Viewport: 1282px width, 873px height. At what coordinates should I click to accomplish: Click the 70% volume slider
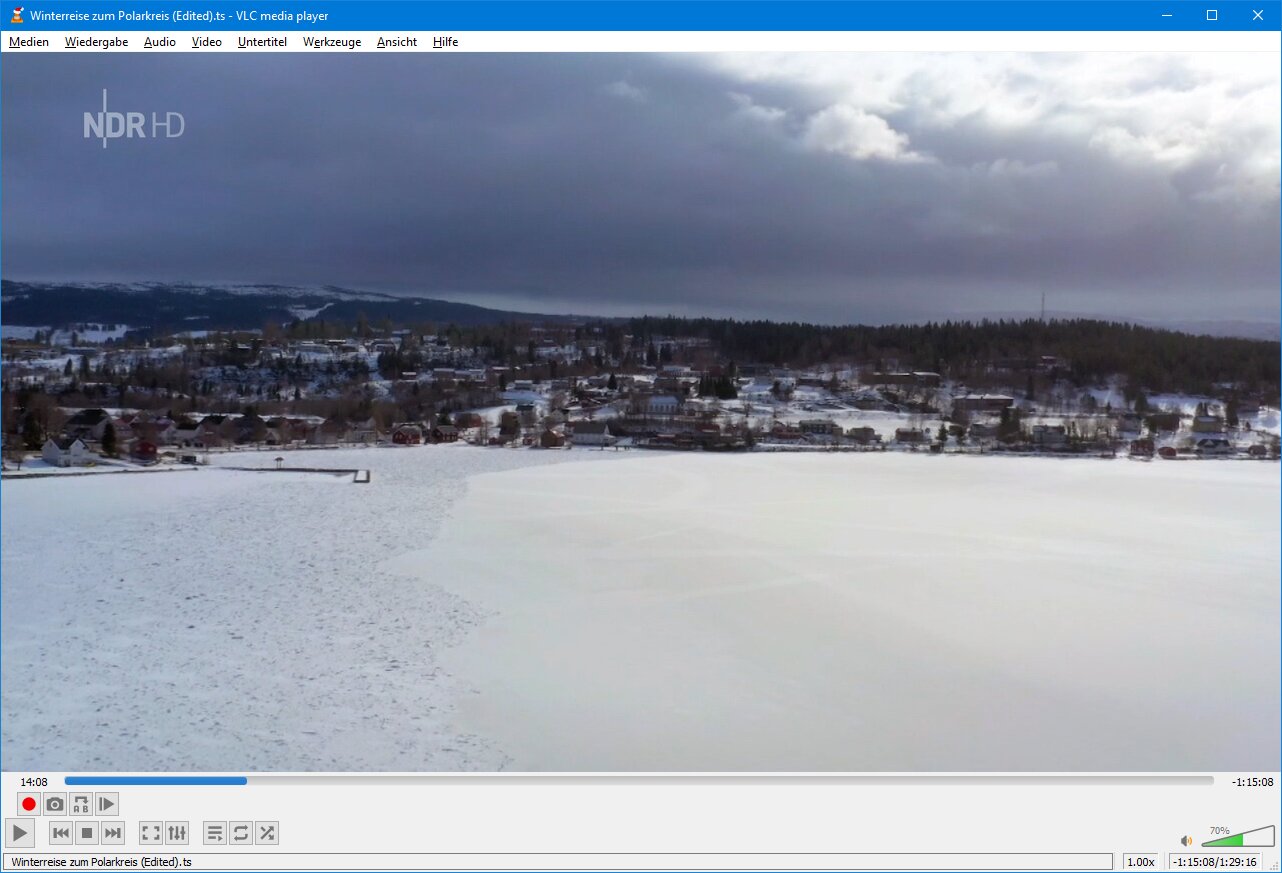click(1238, 838)
